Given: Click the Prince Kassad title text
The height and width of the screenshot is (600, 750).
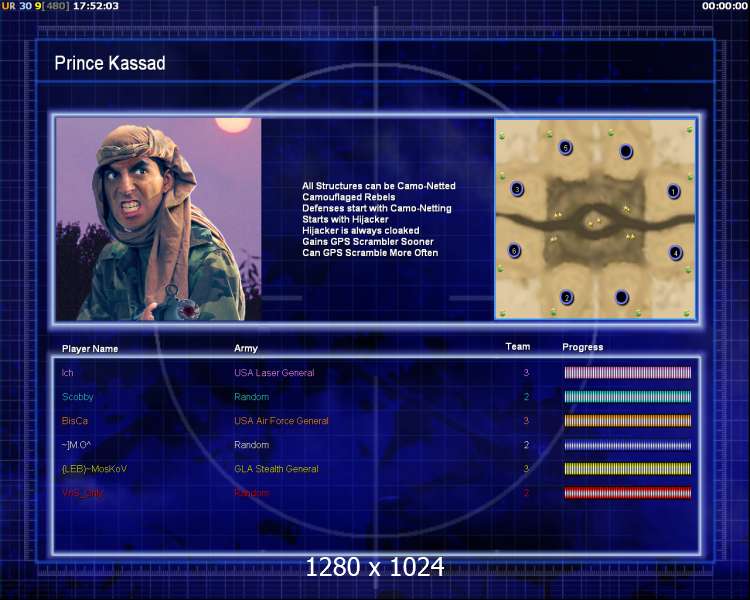Looking at the screenshot, I should click(x=110, y=63).
